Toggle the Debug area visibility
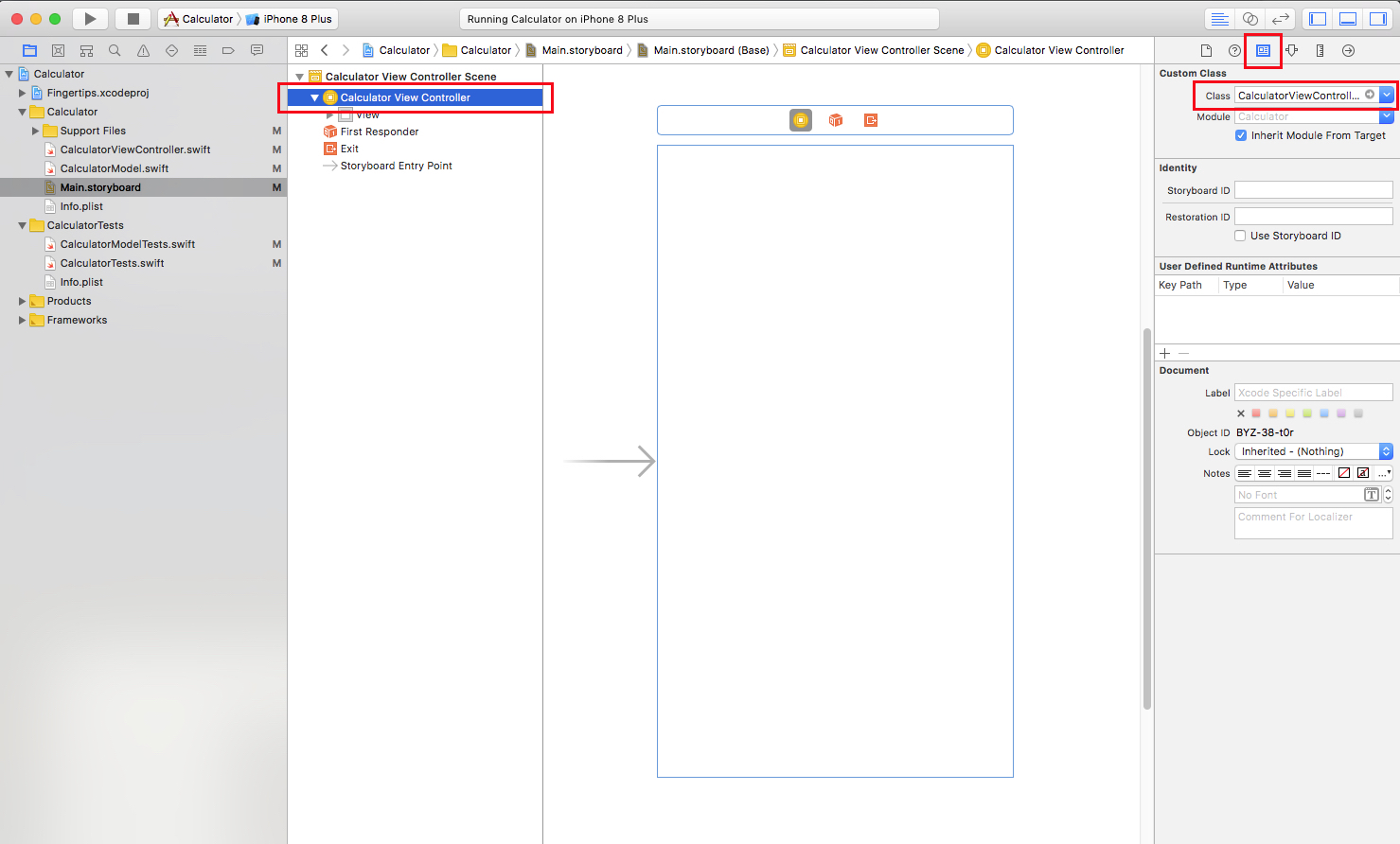The image size is (1400, 844). click(1348, 19)
